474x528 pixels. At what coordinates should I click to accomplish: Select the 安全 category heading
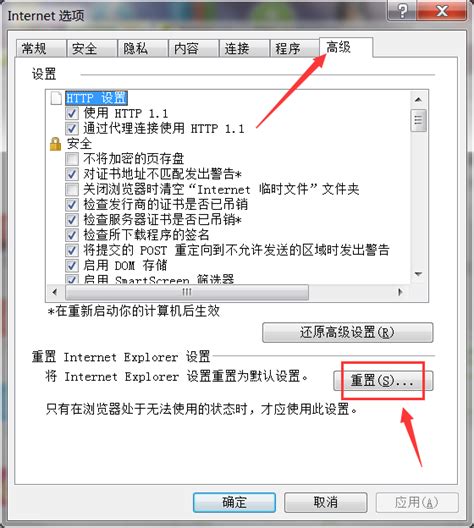pyautogui.click(x=79, y=144)
